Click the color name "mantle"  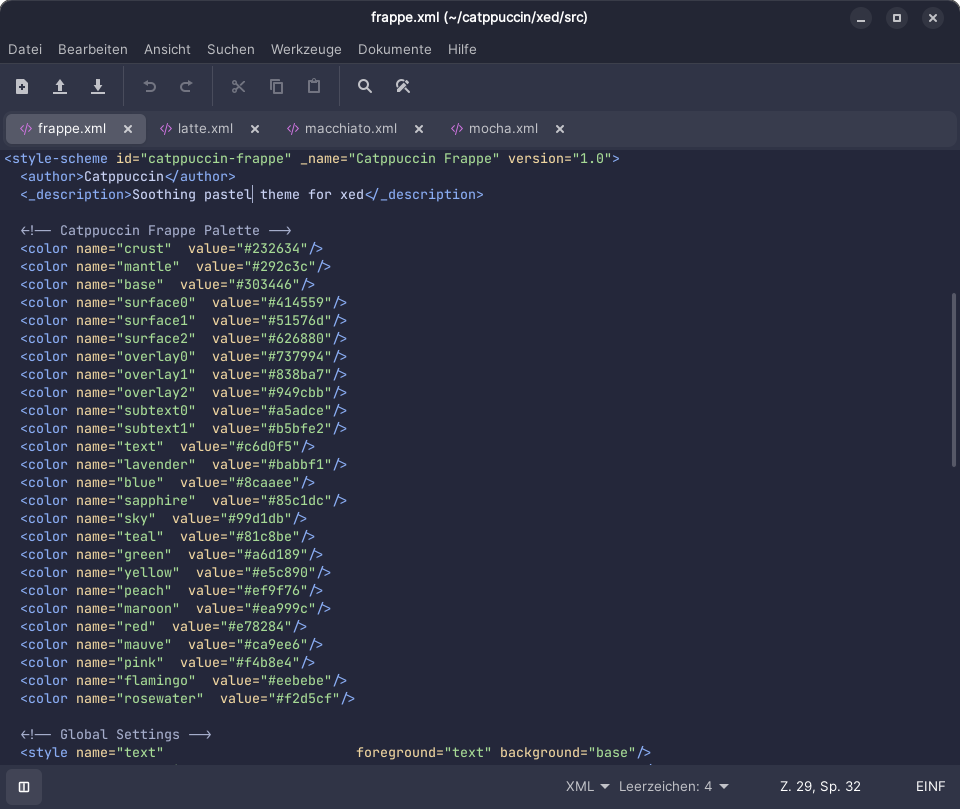(148, 267)
